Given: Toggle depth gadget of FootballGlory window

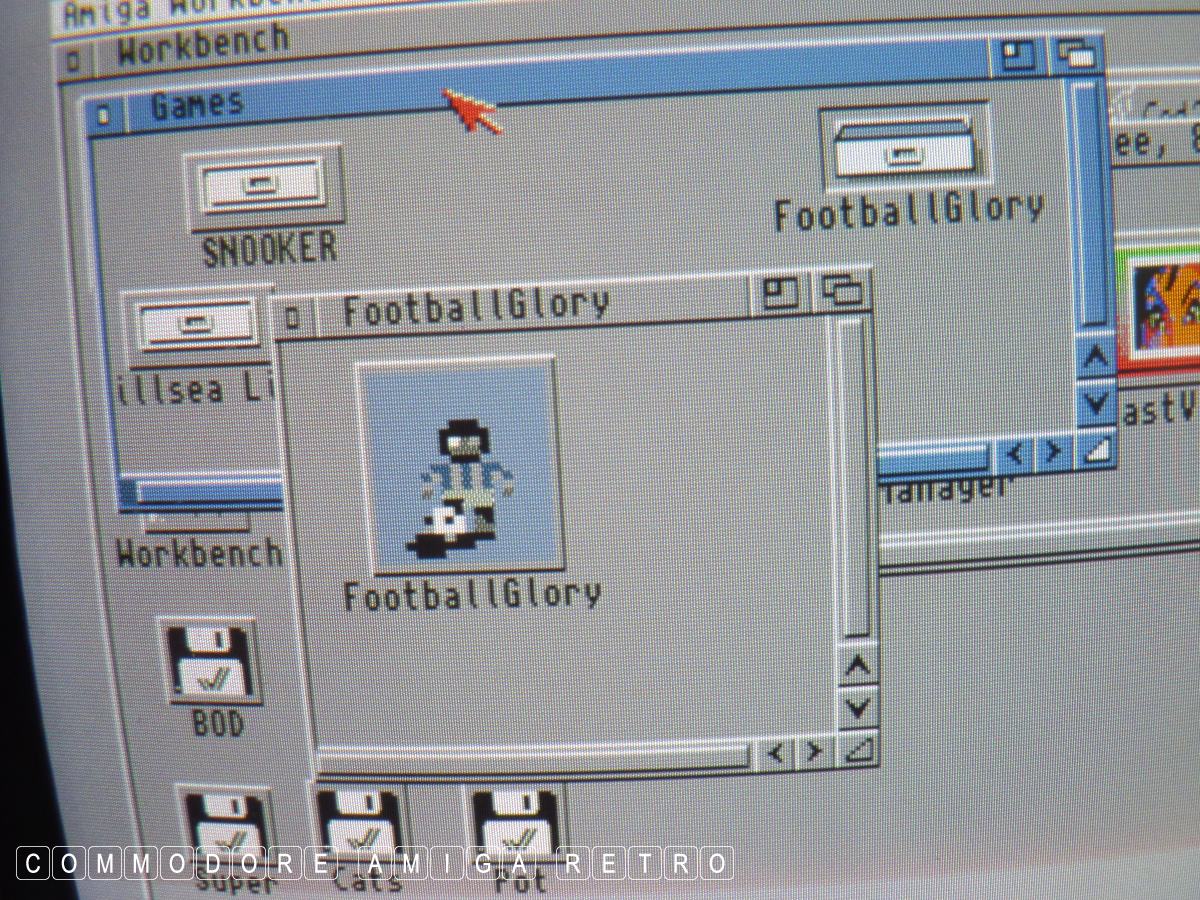Looking at the screenshot, I should click(845, 291).
